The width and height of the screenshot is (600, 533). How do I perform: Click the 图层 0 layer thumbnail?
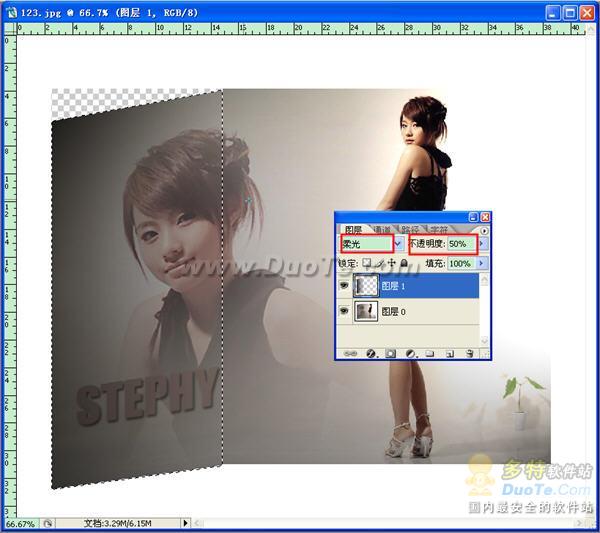click(x=366, y=311)
